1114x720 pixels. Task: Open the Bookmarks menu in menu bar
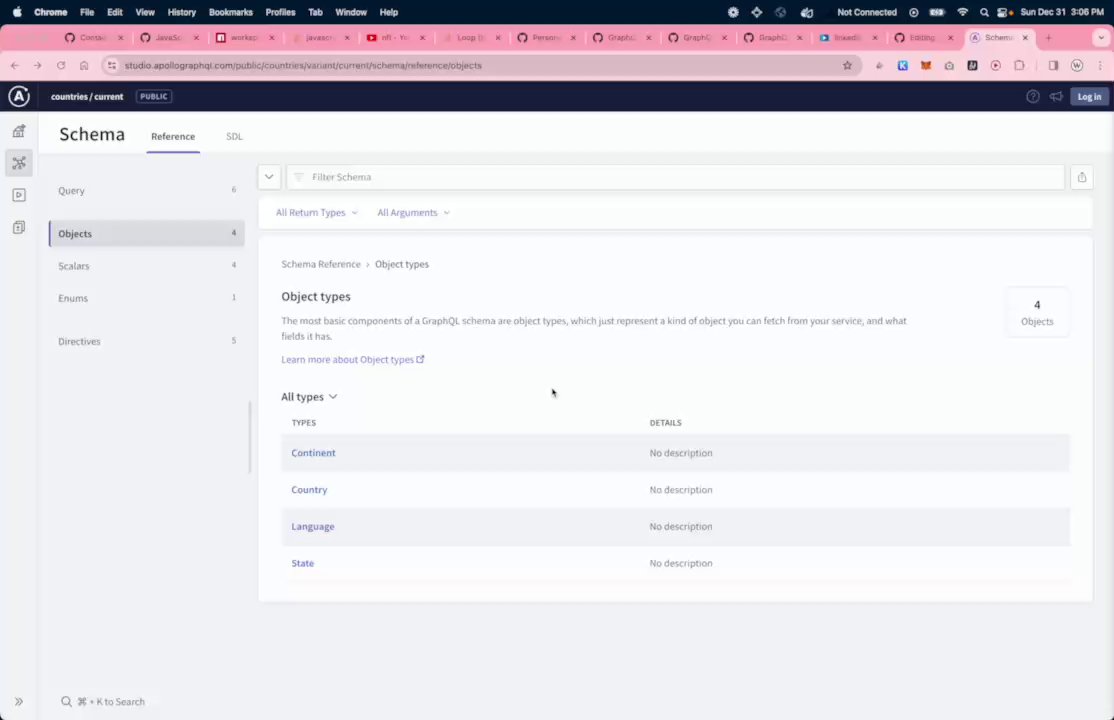click(230, 12)
